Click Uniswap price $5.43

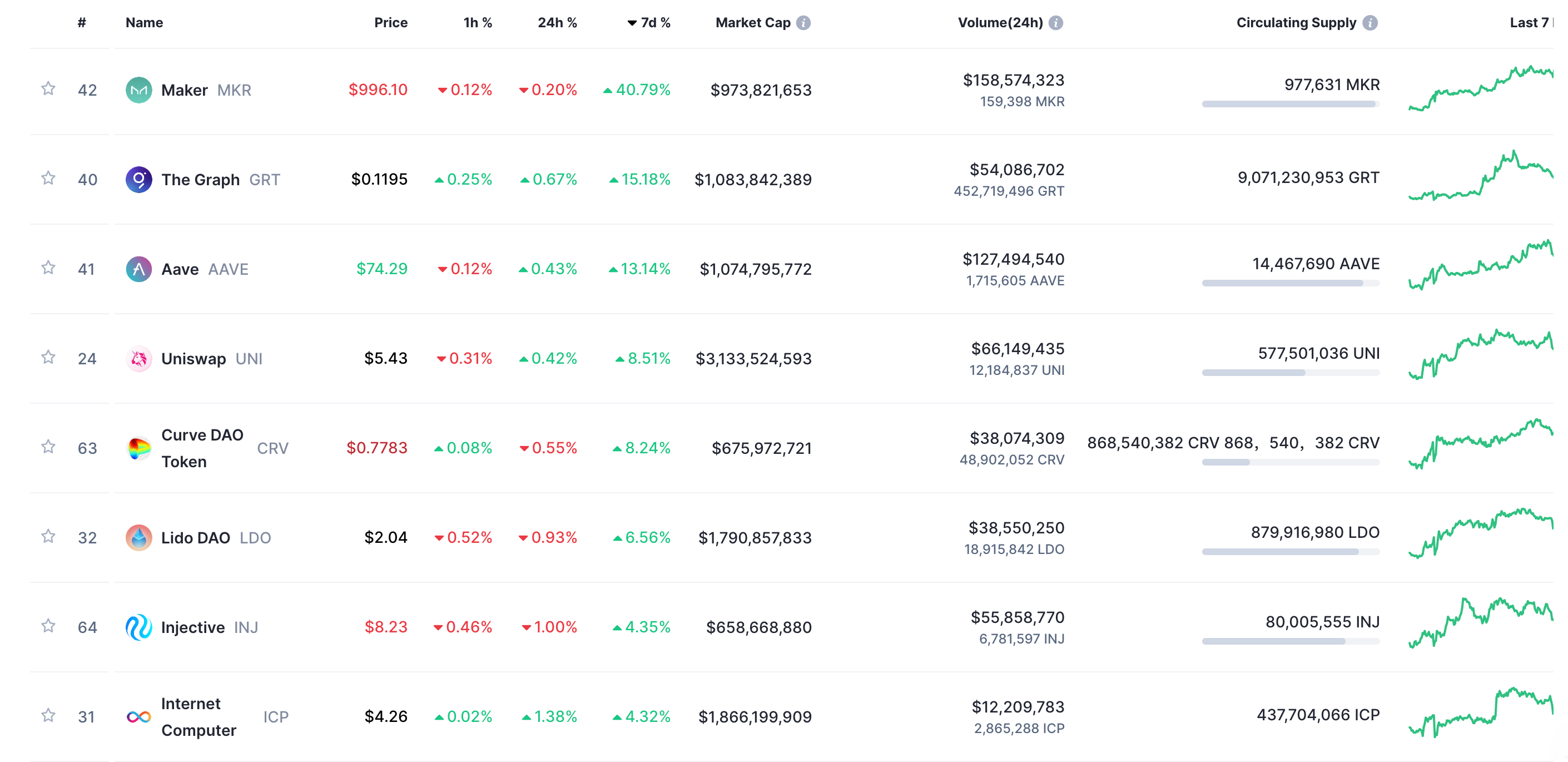[x=386, y=358]
